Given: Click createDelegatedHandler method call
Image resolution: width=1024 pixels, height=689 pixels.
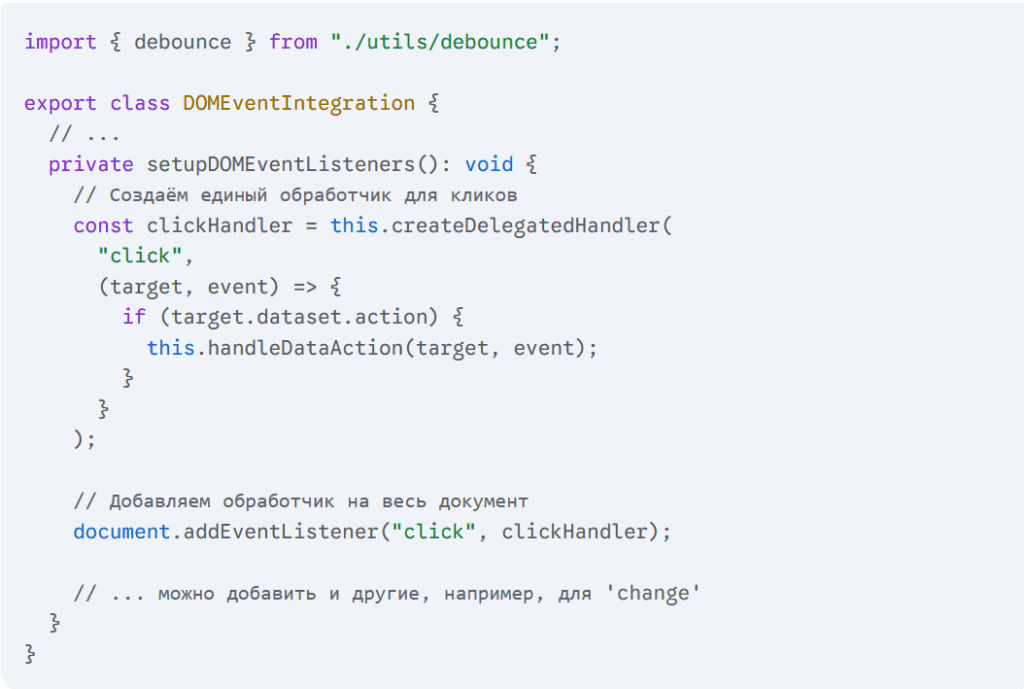Looking at the screenshot, I should [525, 225].
